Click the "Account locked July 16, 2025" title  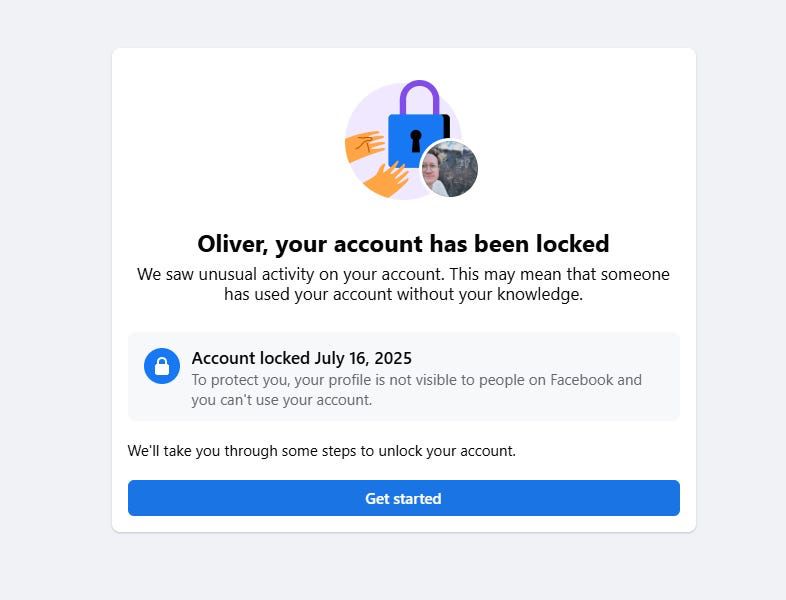pos(301,358)
